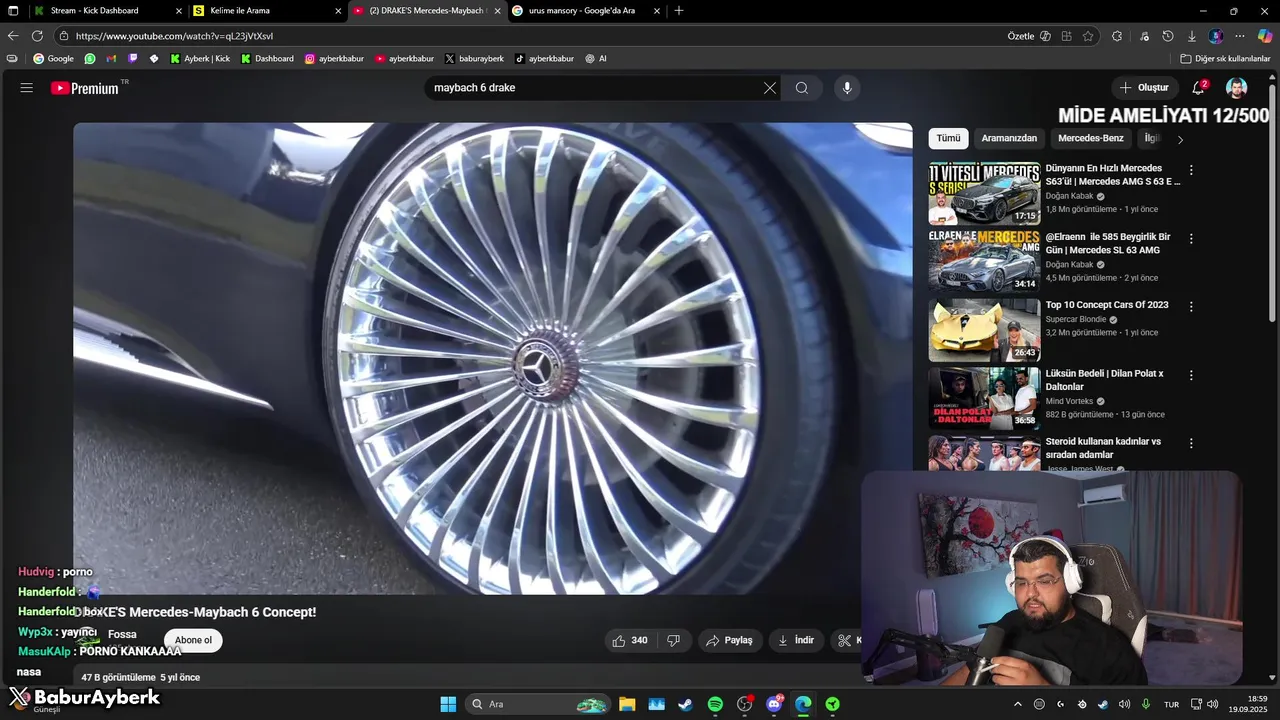Show more filter chips with right arrow
Image resolution: width=1280 pixels, height=720 pixels.
(x=1180, y=139)
